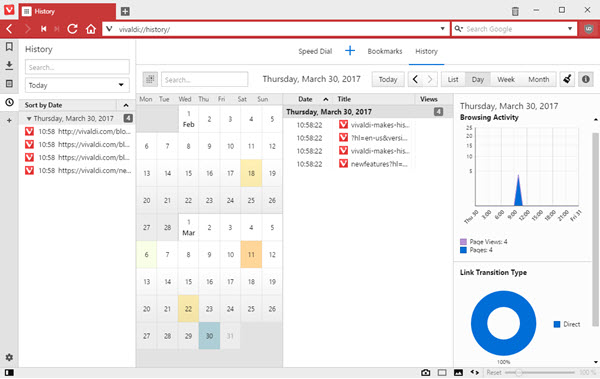Add a web panel with plus icon
Viewport: 600px width, 379px height.
point(9,121)
